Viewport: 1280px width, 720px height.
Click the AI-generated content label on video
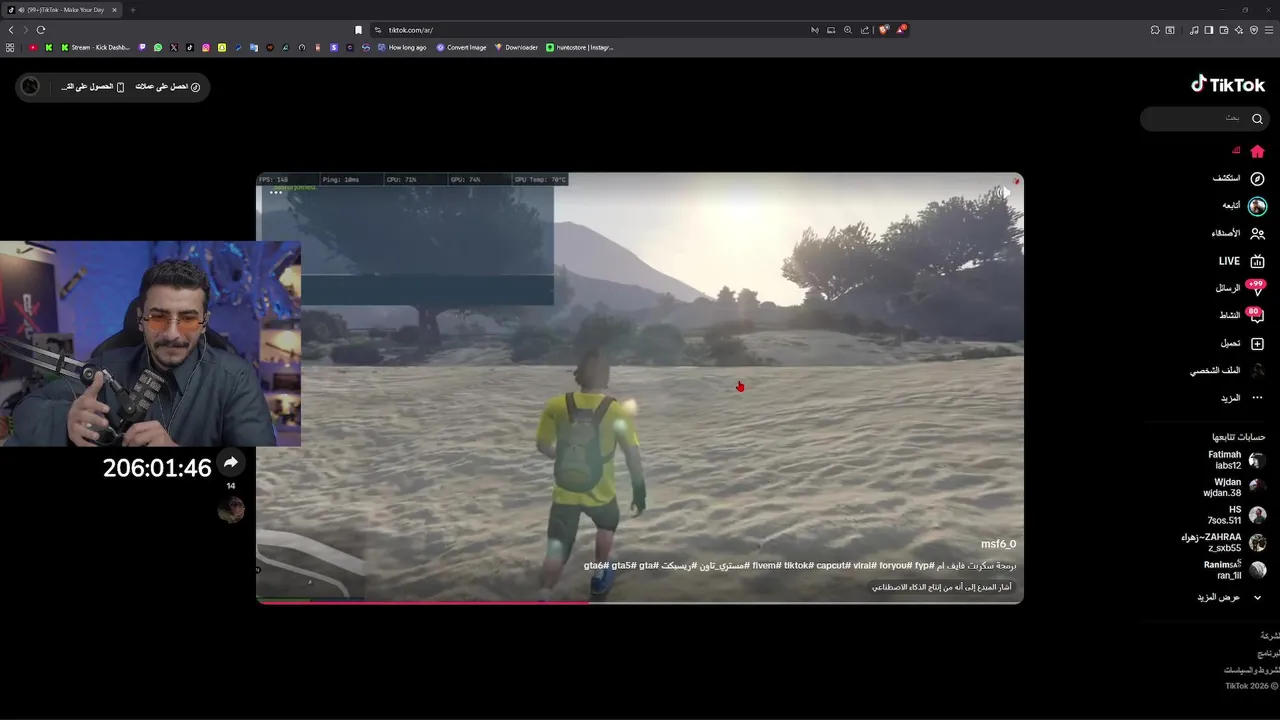pos(941,588)
